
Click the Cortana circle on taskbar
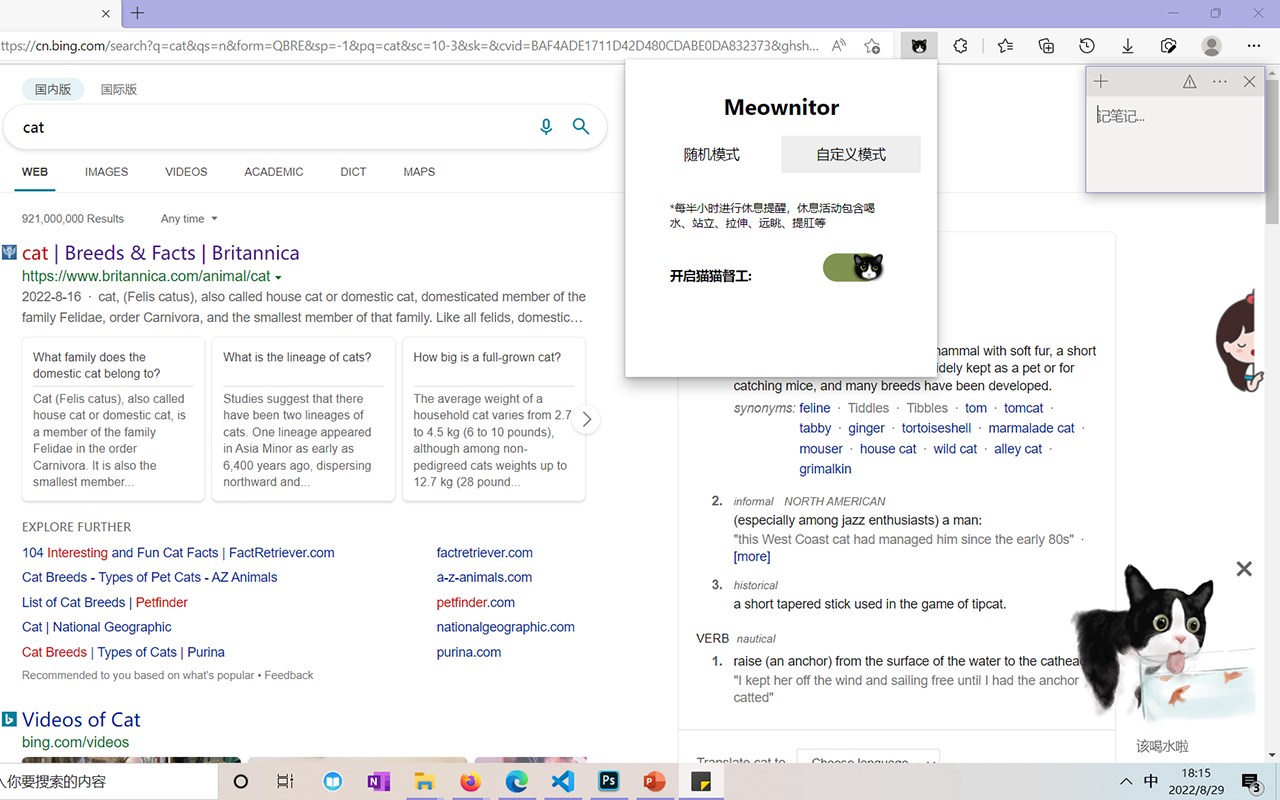point(240,782)
